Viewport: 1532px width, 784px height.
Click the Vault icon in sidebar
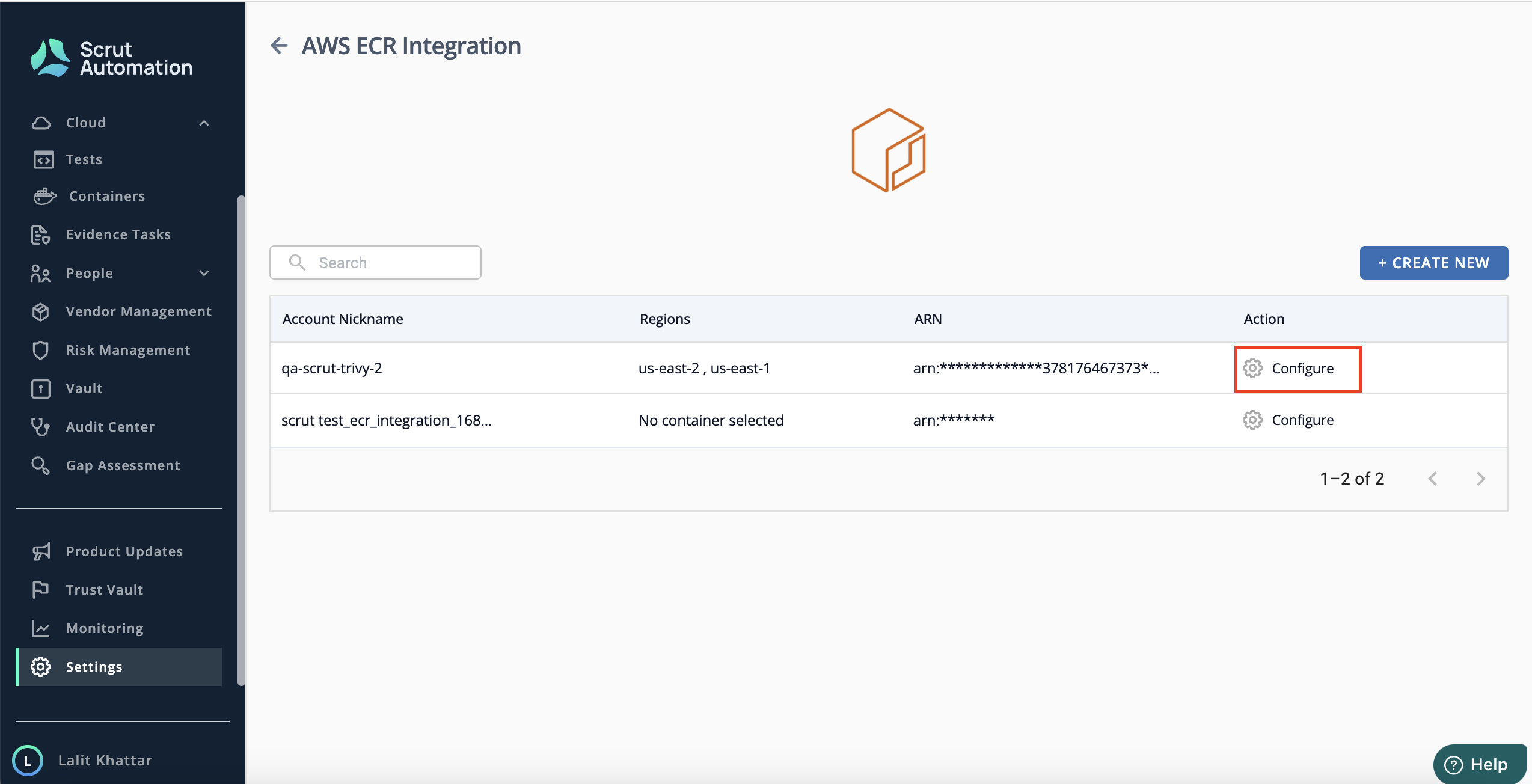coord(40,388)
